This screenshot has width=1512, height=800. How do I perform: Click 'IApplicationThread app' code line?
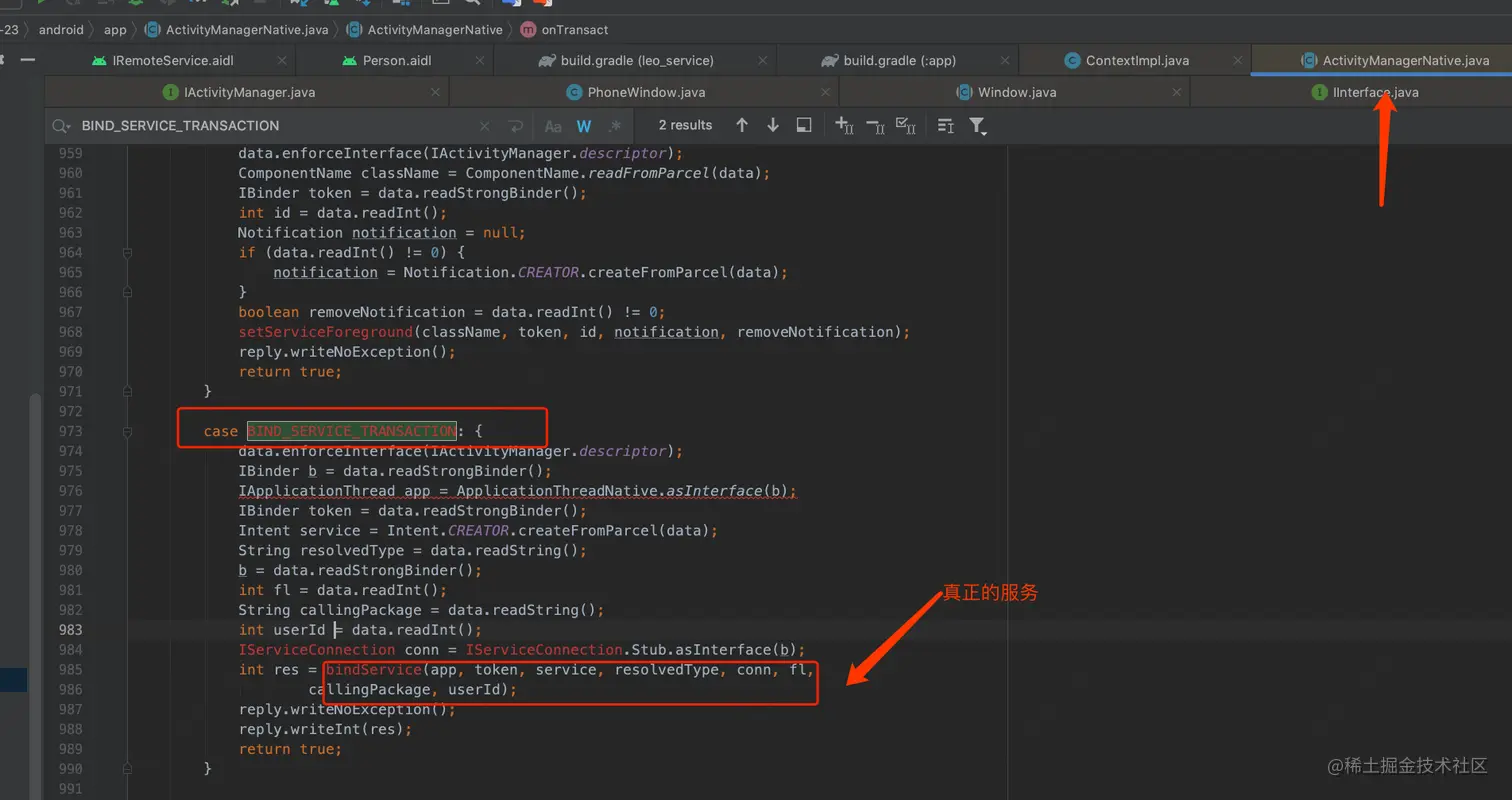(517, 491)
